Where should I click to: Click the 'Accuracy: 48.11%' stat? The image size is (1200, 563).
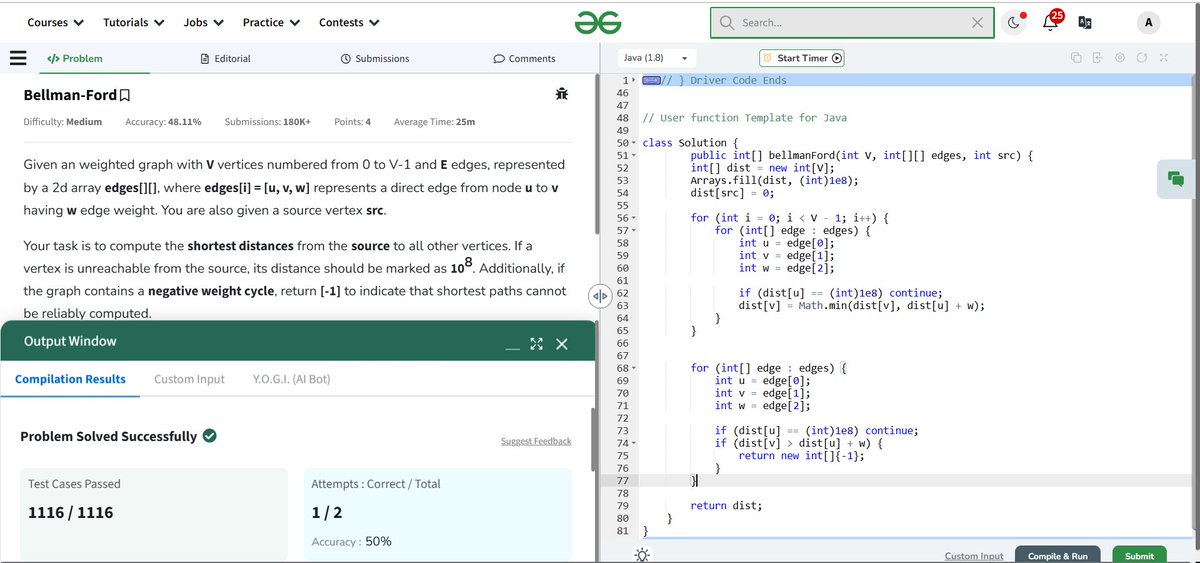click(163, 122)
